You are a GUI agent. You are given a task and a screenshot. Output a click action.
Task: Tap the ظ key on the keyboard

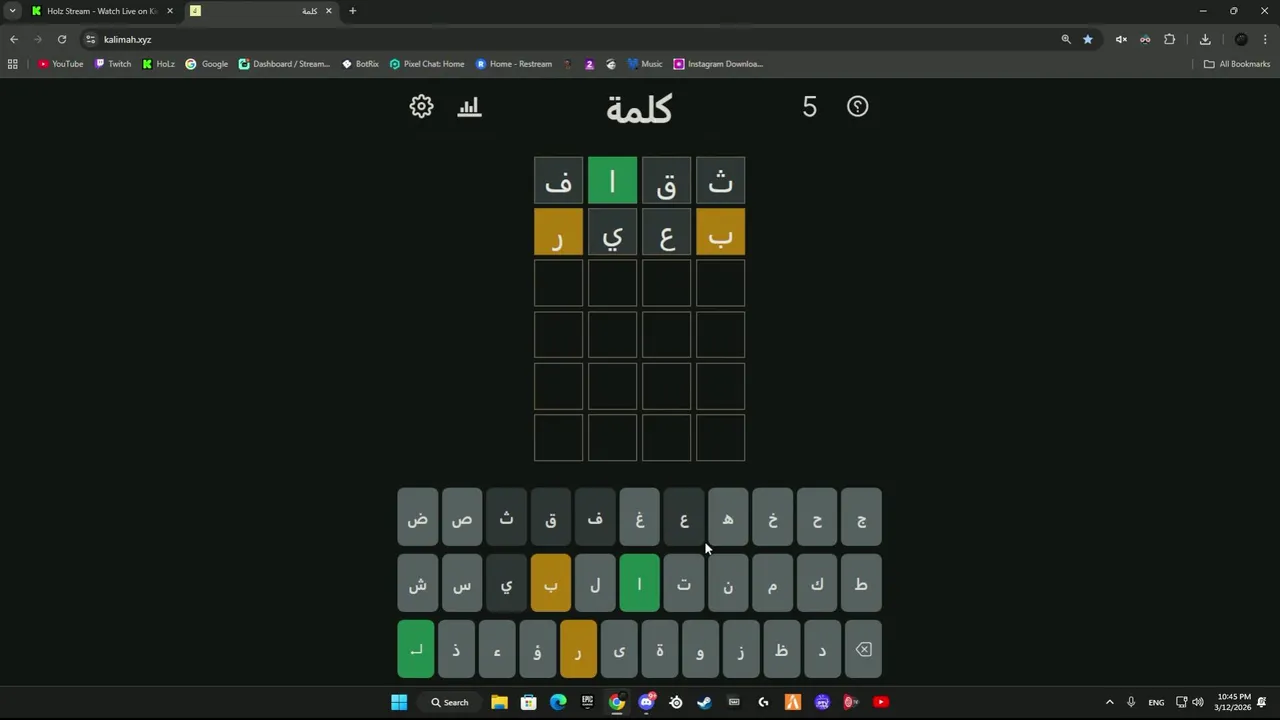pyautogui.click(x=782, y=649)
